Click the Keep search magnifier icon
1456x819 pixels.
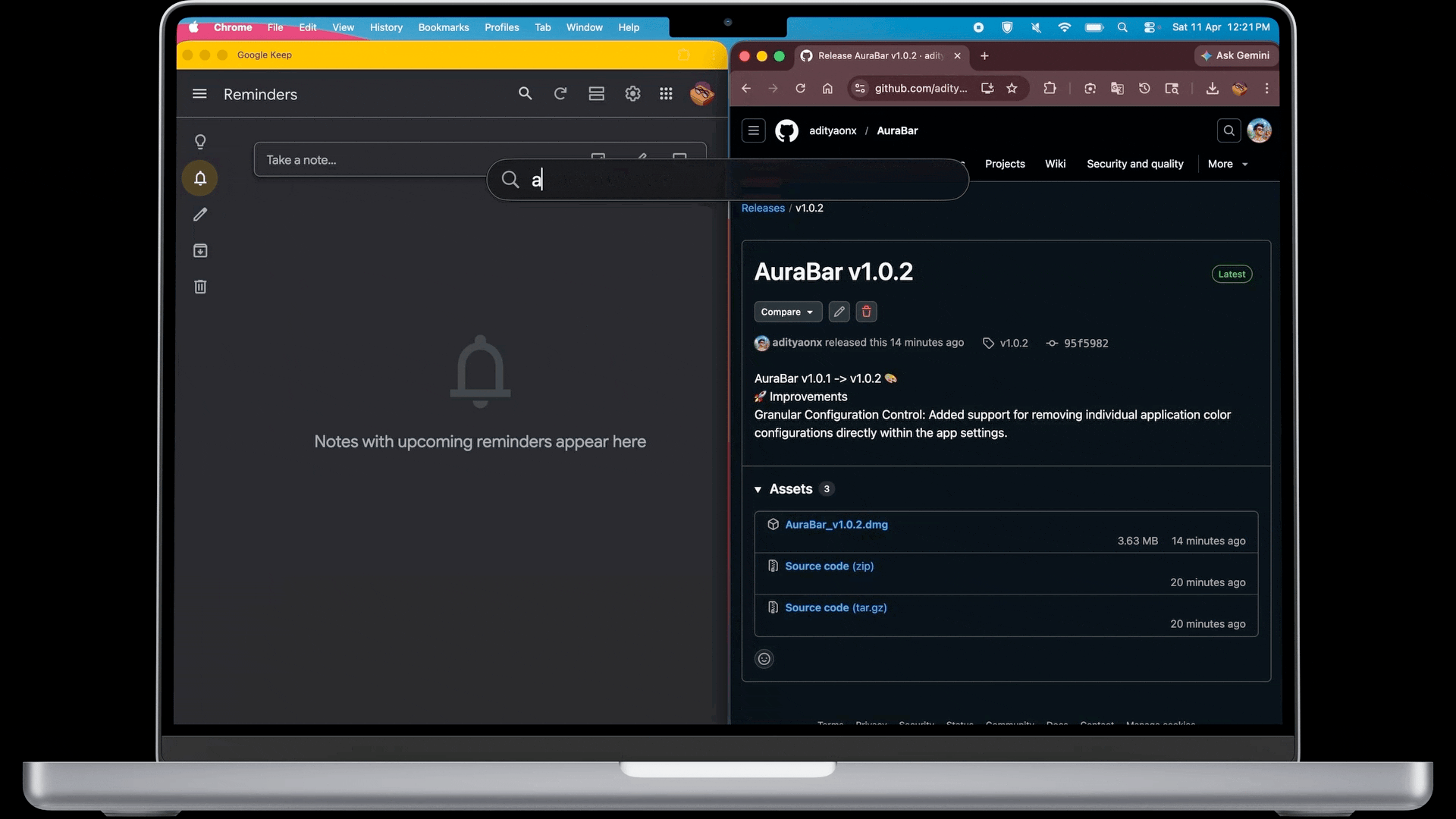tap(525, 94)
